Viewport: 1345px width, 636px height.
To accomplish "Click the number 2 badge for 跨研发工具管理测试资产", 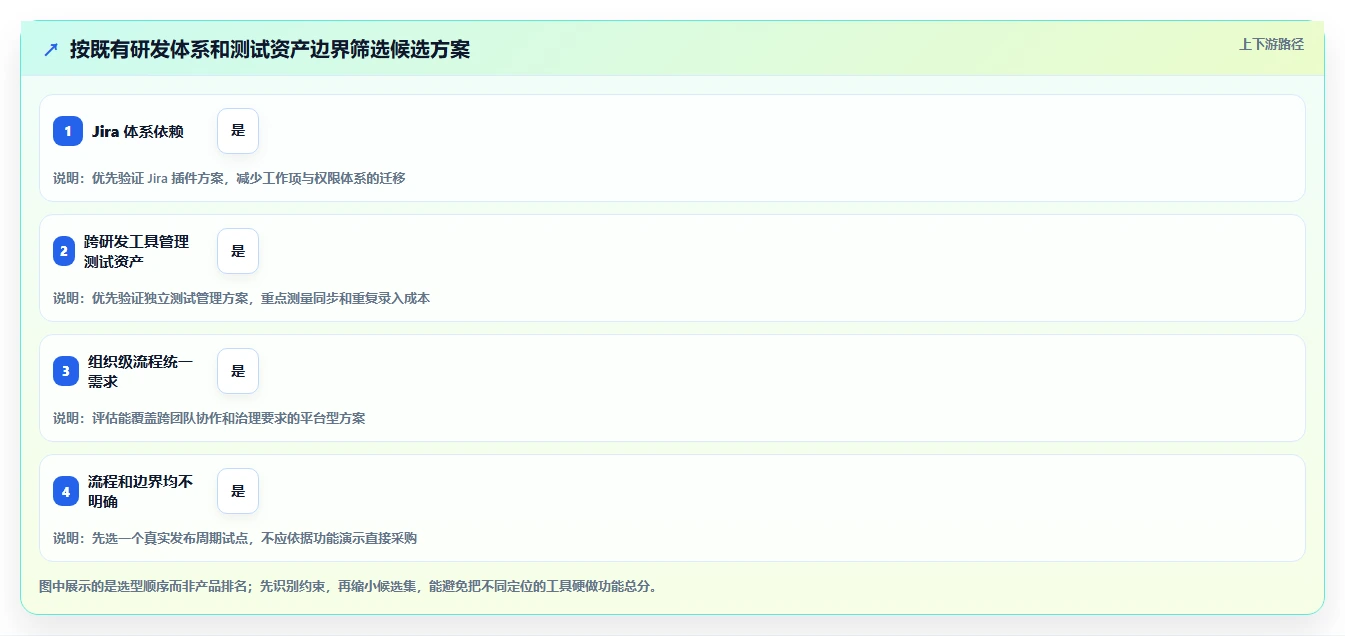I will tap(64, 251).
